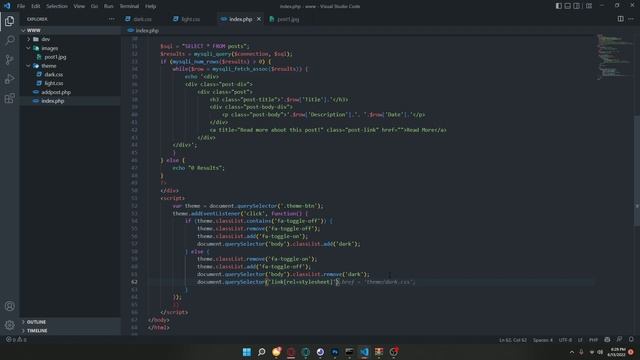The height and width of the screenshot is (360, 640).
Task: Change end of line sequence LF
Action: [x=580, y=340]
